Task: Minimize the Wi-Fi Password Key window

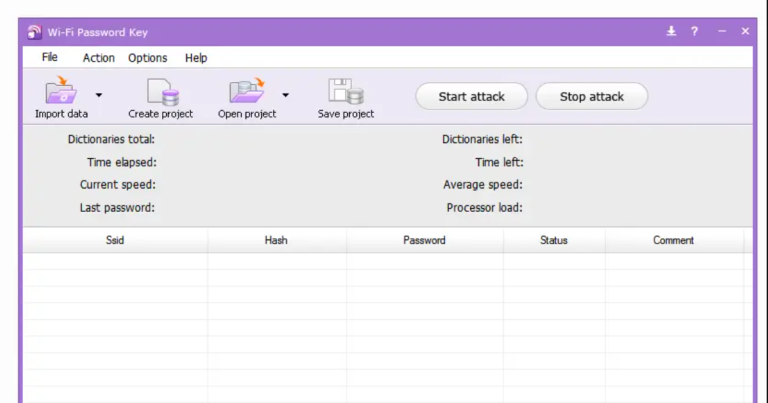Action: (x=722, y=31)
